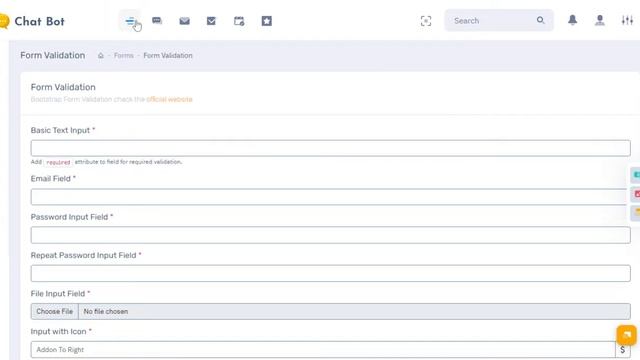Open the notifications bell
This screenshot has height=360, width=640.
click(x=573, y=20)
